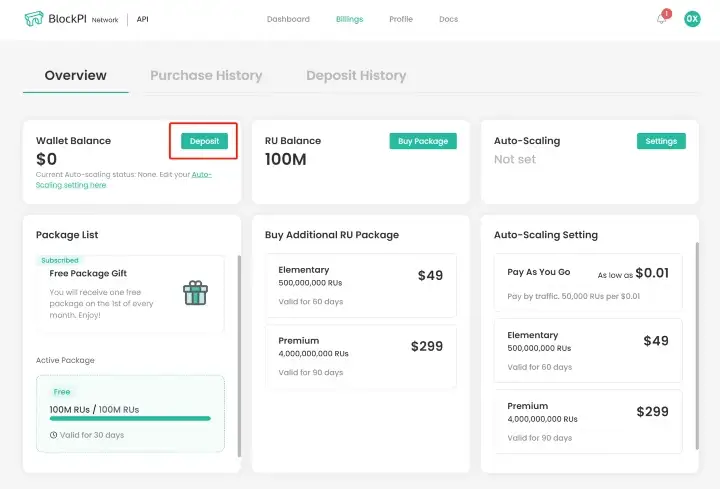Select Premium $299 in Auto-Scaling Setting
This screenshot has width=720, height=489.
(588, 422)
